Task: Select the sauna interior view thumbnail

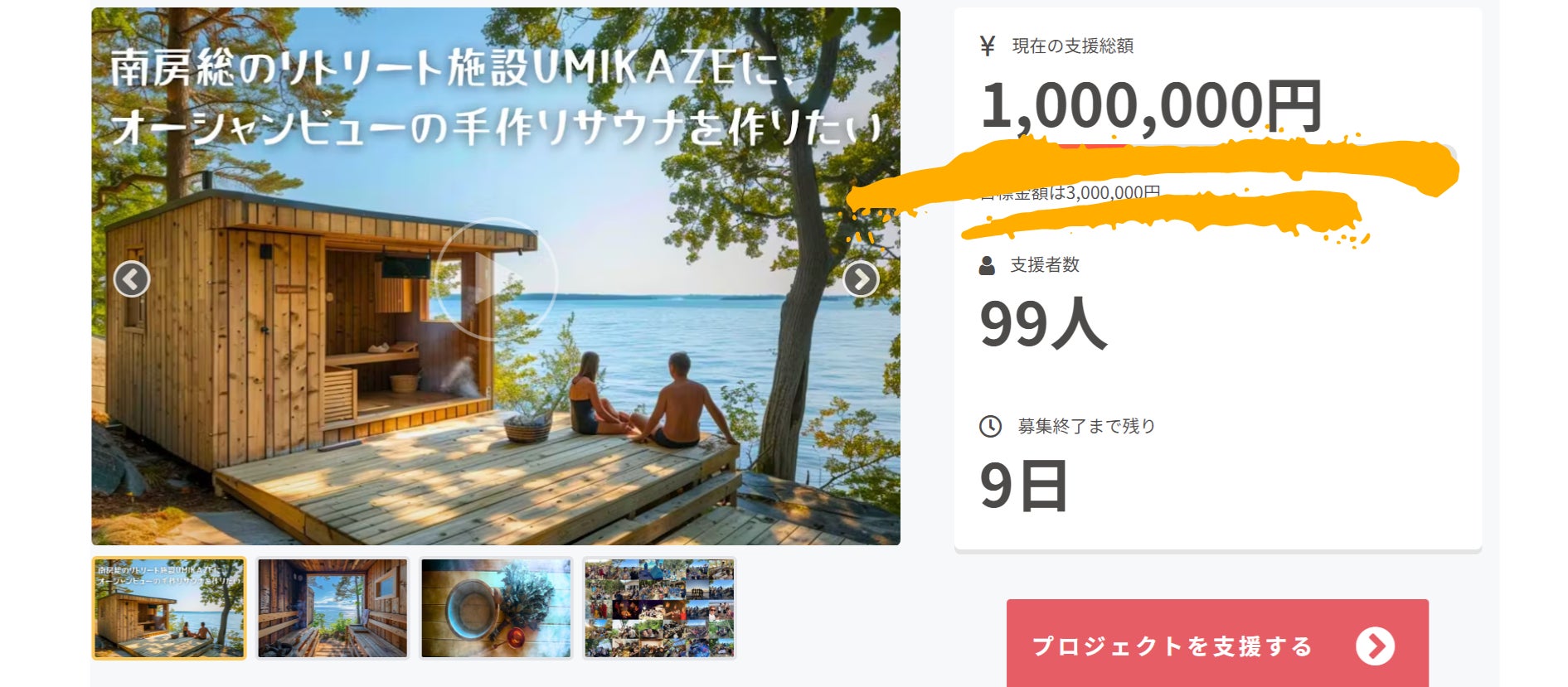Action: 333,608
